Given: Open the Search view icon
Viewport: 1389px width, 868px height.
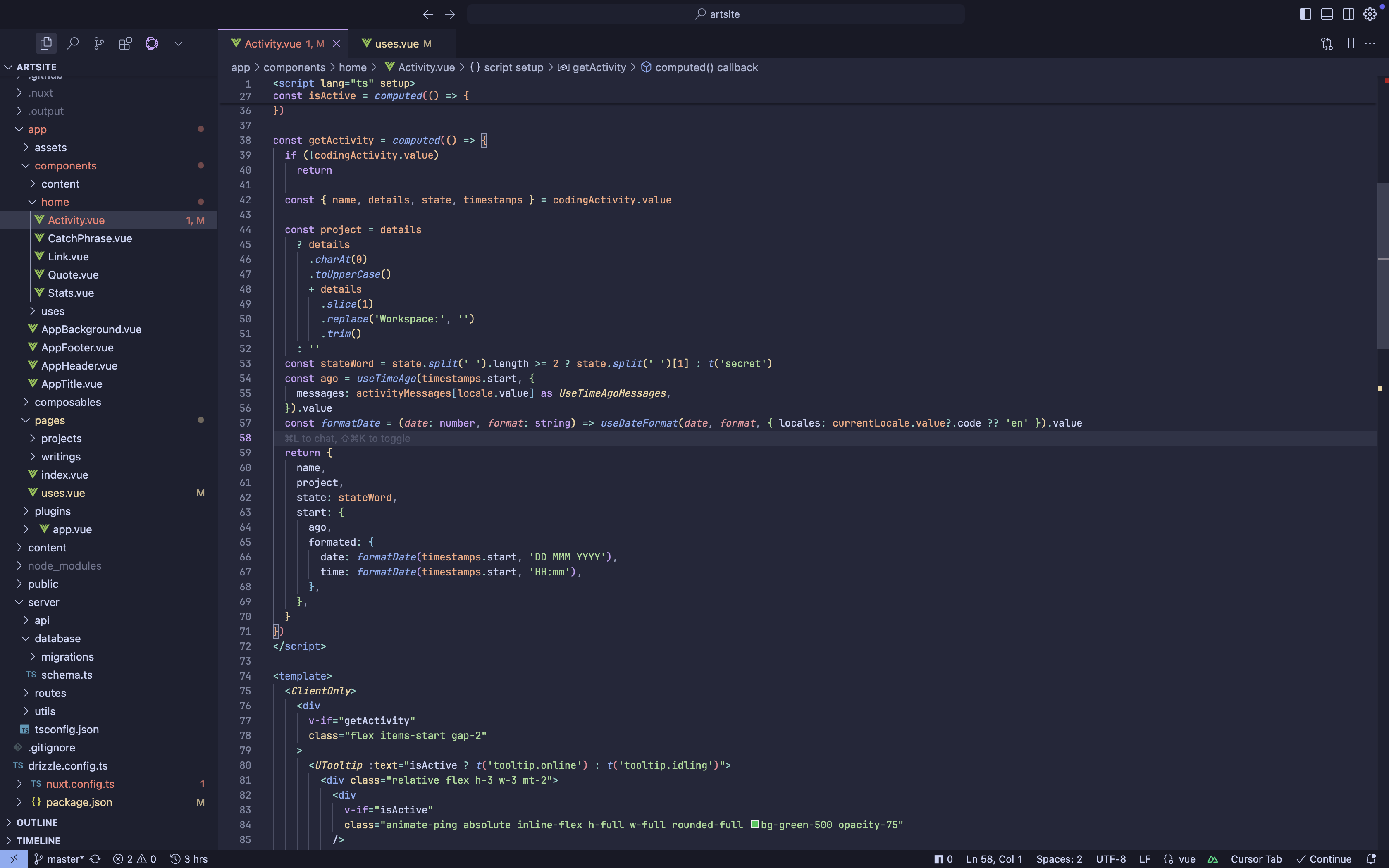Looking at the screenshot, I should coord(73,44).
